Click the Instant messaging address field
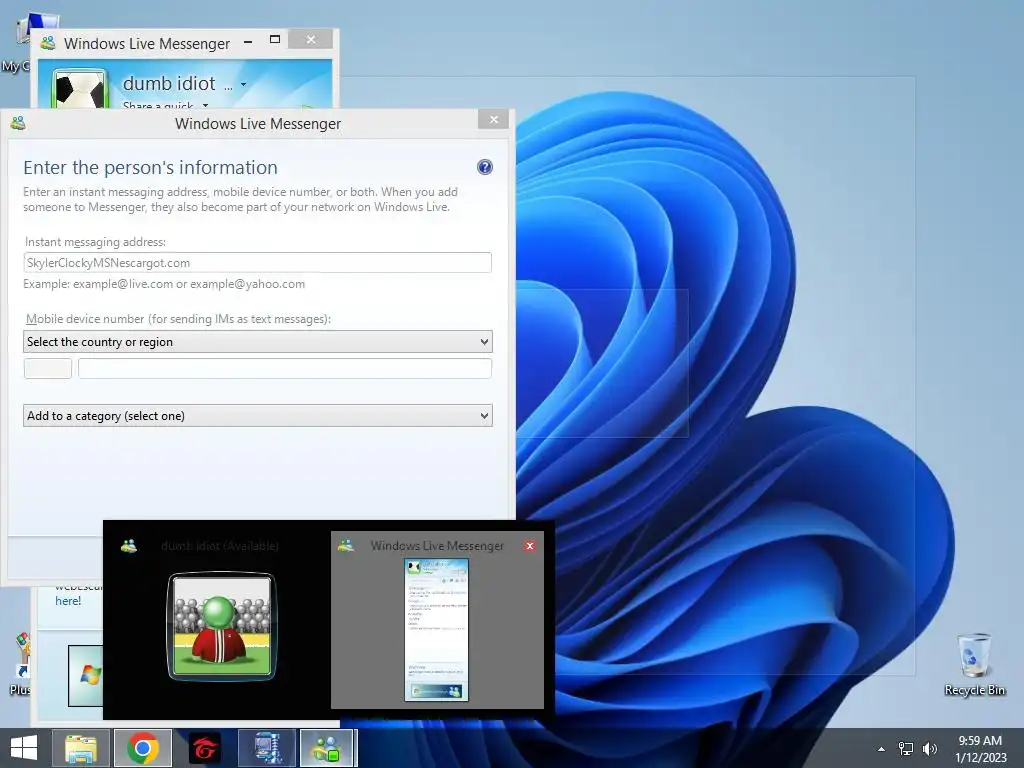Image resolution: width=1024 pixels, height=768 pixels. pyautogui.click(x=257, y=263)
